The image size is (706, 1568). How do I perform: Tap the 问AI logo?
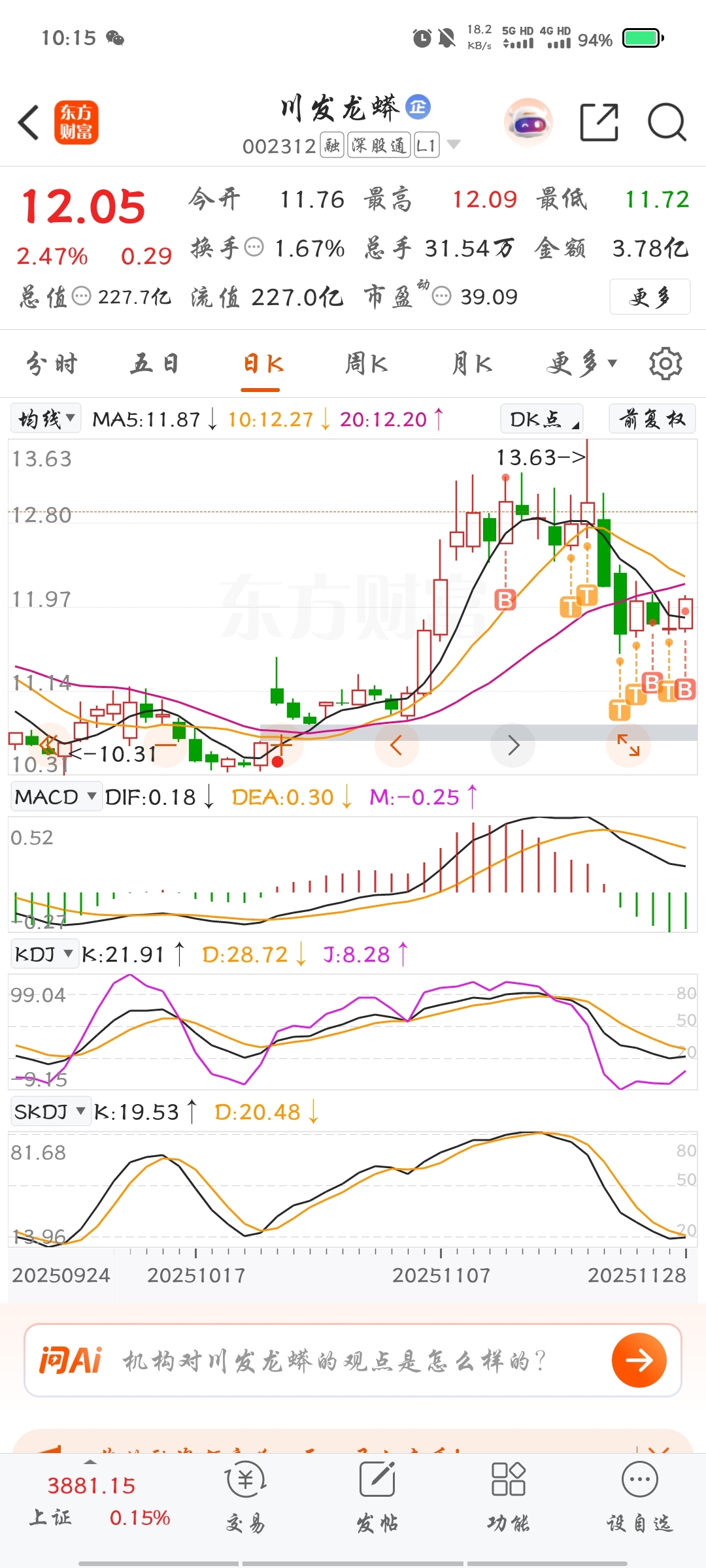pyautogui.click(x=71, y=1360)
